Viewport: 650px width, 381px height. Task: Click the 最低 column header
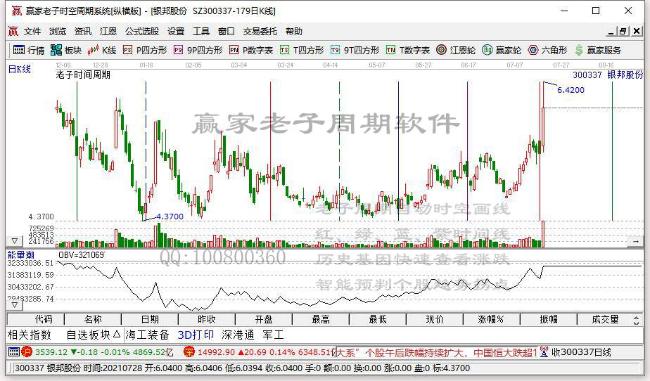pyautogui.click(x=378, y=319)
